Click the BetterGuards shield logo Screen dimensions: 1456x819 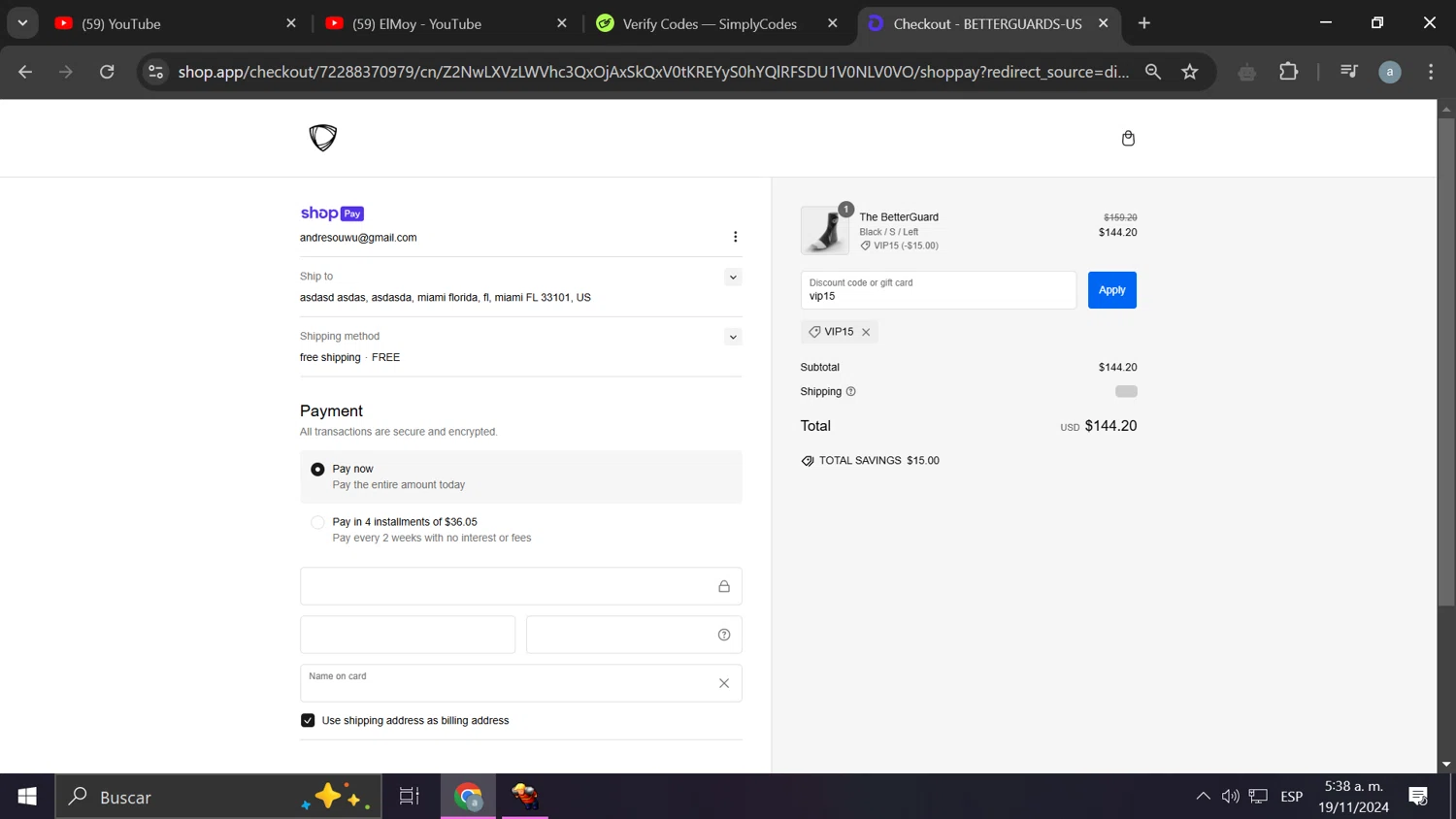[323, 138]
